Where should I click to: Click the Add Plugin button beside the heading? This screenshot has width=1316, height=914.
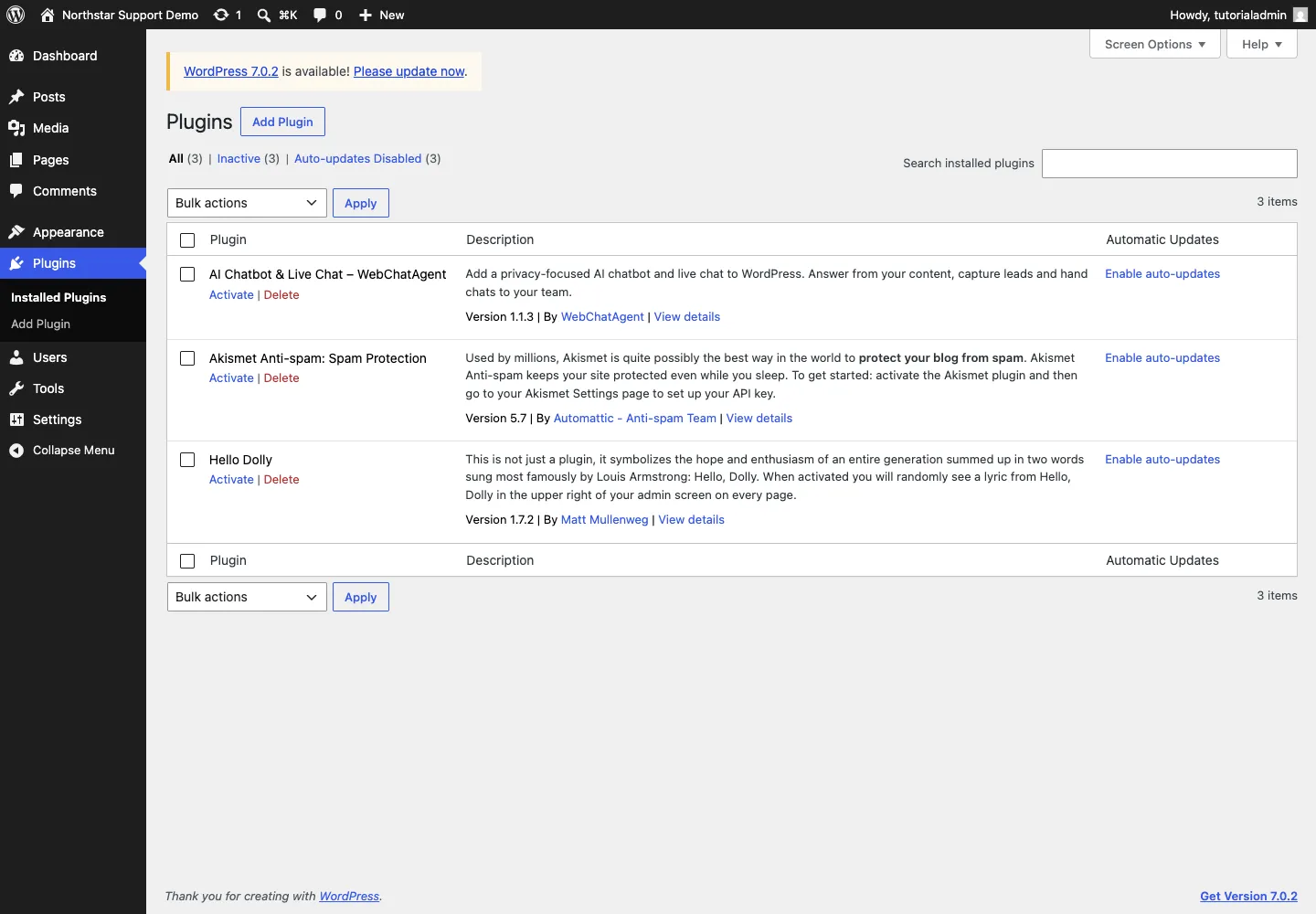click(282, 122)
